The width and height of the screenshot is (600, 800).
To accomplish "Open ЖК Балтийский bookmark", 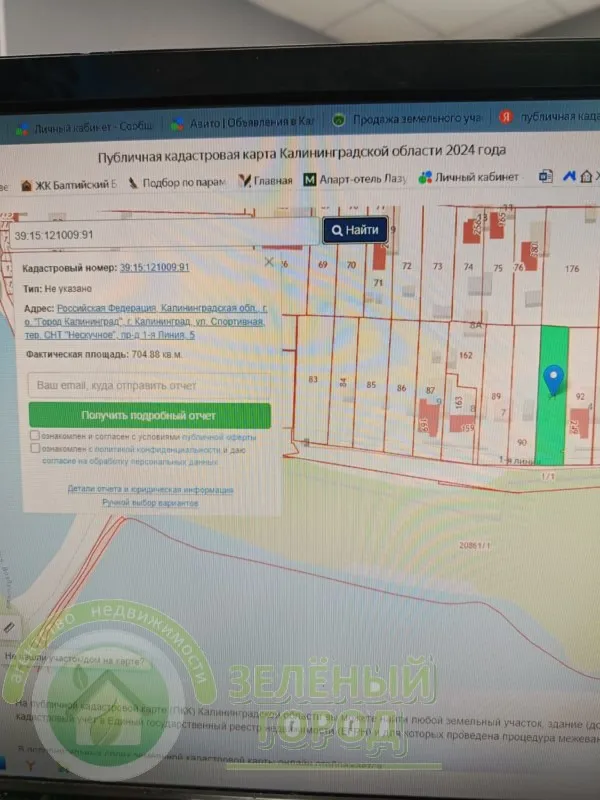I will [x=69, y=185].
